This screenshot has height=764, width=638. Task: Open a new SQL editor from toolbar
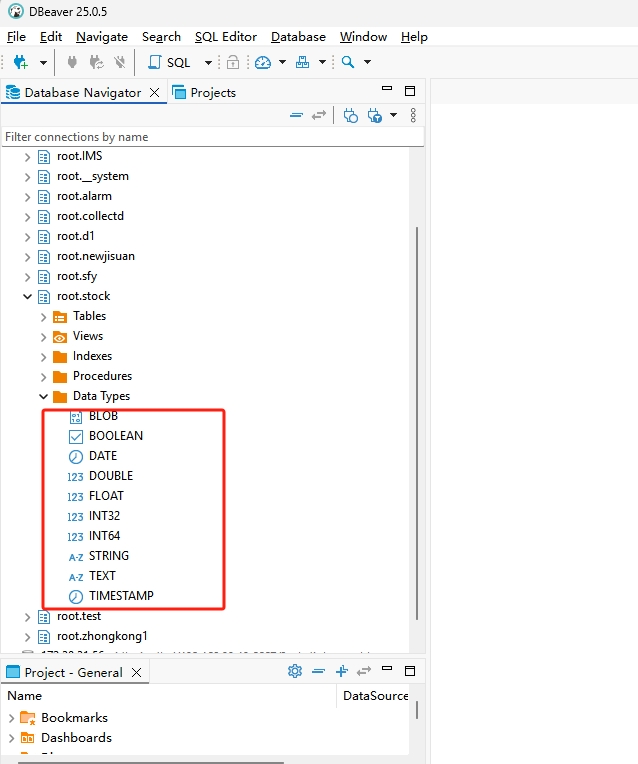[168, 62]
